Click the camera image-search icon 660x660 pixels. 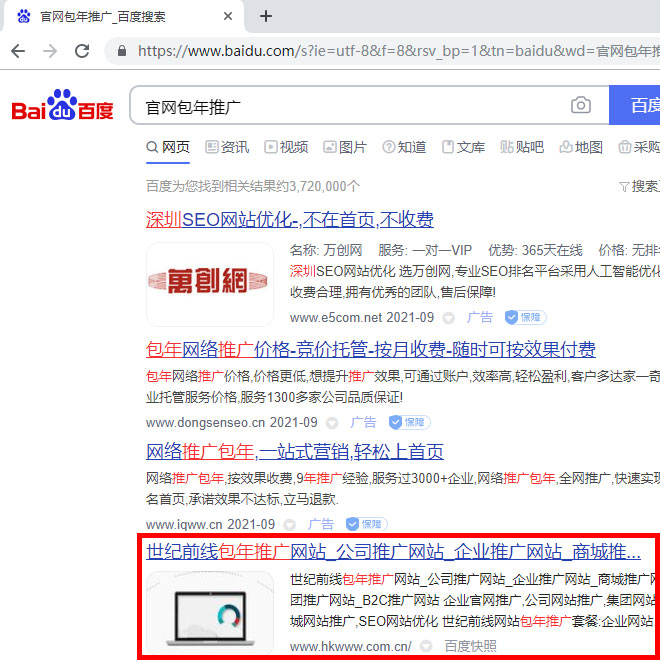[x=581, y=105]
